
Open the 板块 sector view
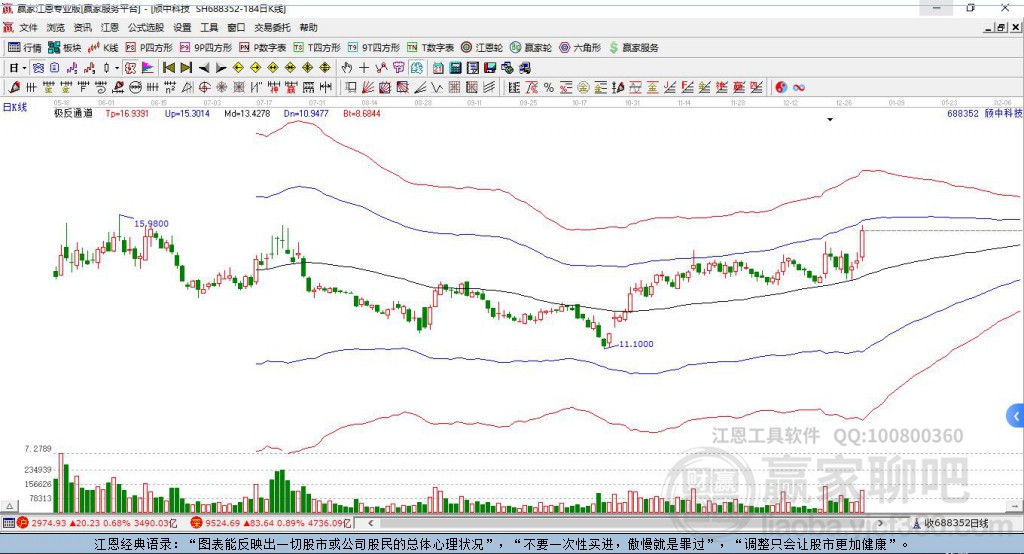[x=64, y=48]
